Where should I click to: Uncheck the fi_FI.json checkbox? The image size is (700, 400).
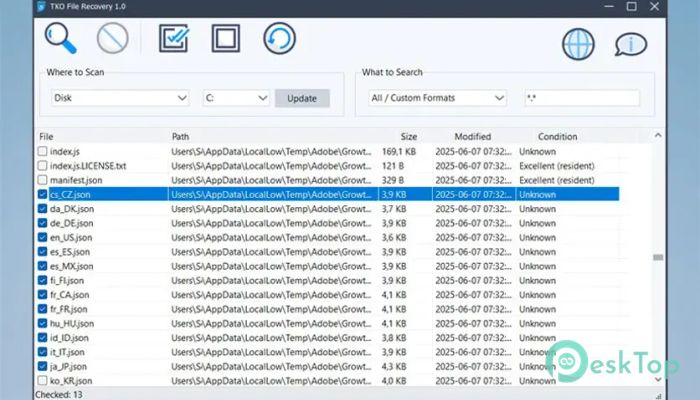(x=42, y=280)
